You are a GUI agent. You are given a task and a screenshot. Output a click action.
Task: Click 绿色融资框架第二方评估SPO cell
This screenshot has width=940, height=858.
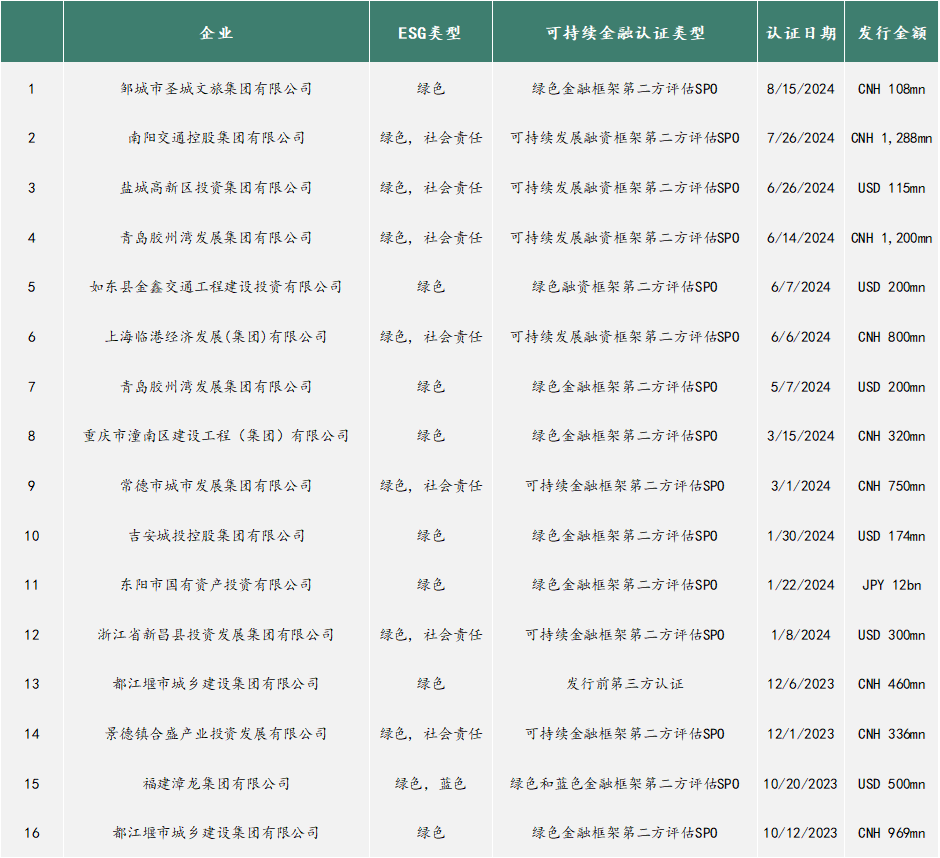pos(625,287)
